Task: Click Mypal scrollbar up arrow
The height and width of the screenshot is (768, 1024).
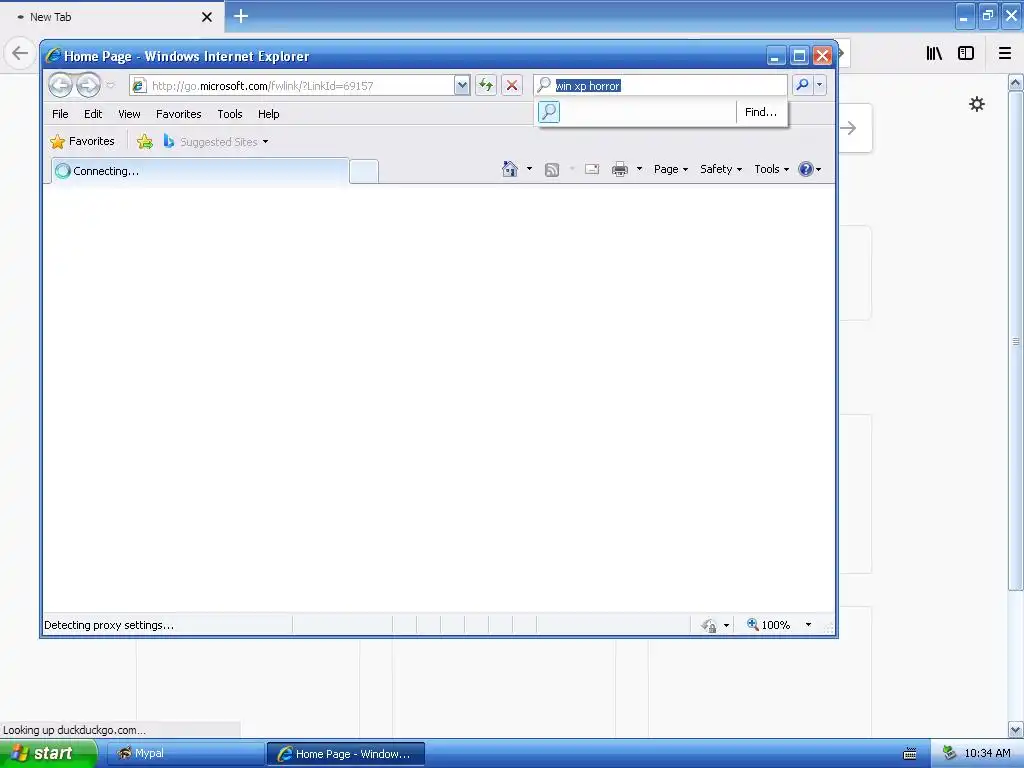Action: [1016, 82]
